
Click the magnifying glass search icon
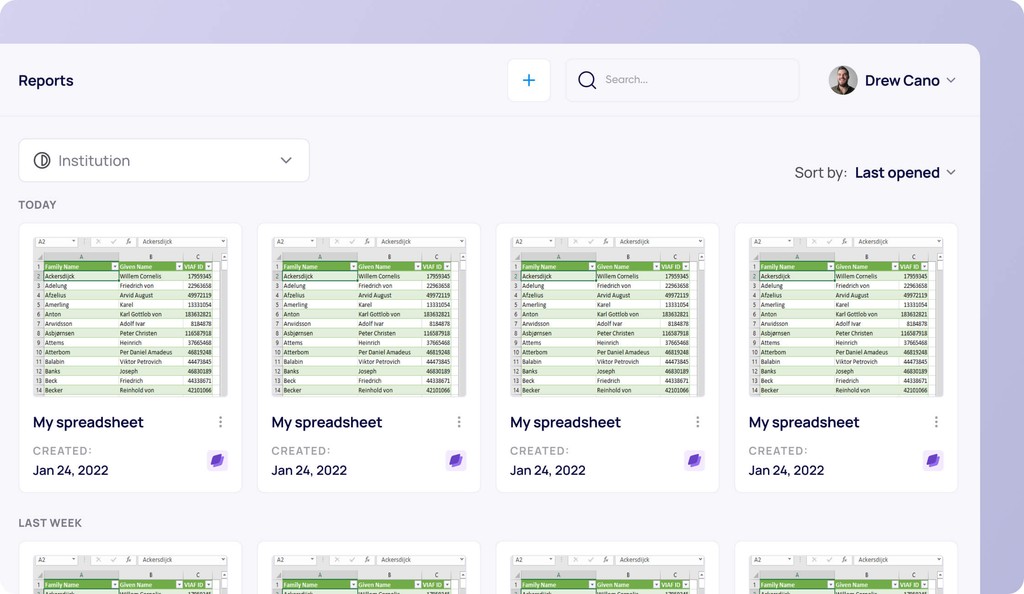point(587,80)
